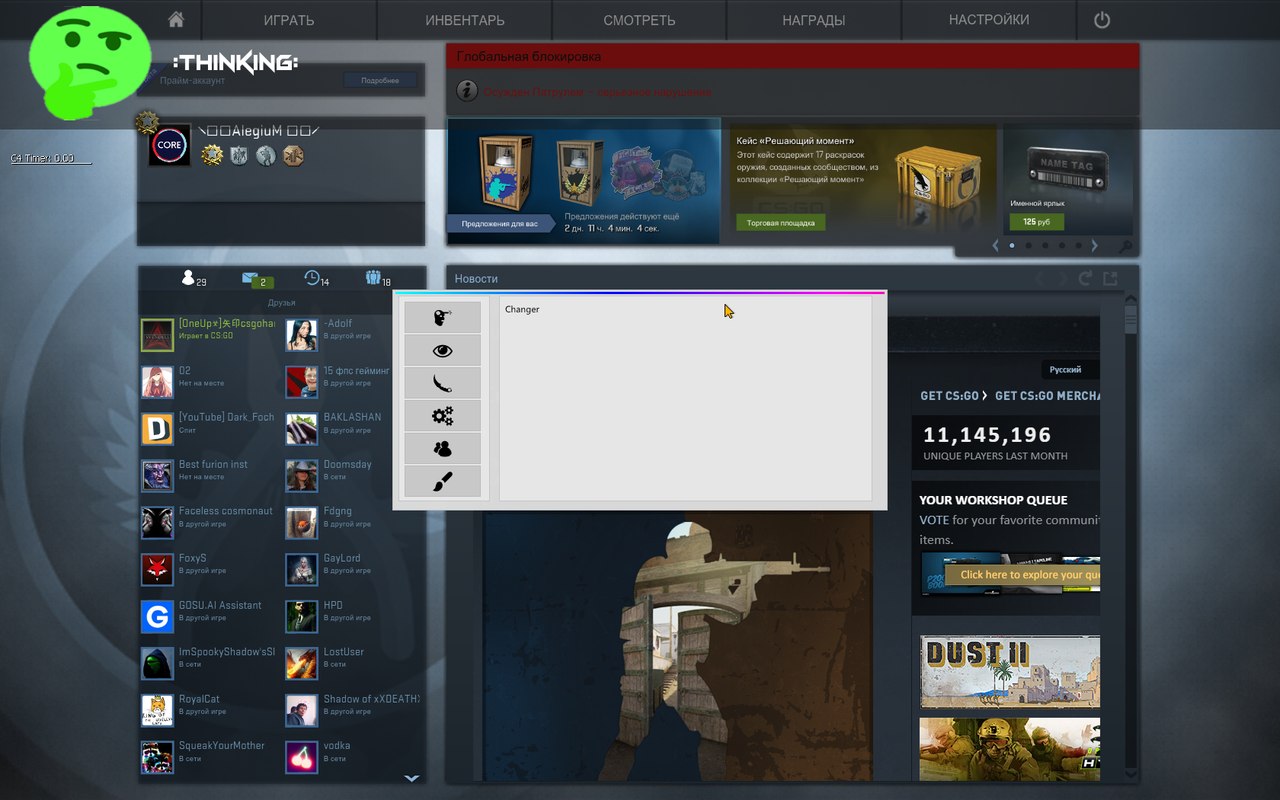
Task: Select friend -Adolf in the friends list
Action: click(354, 335)
